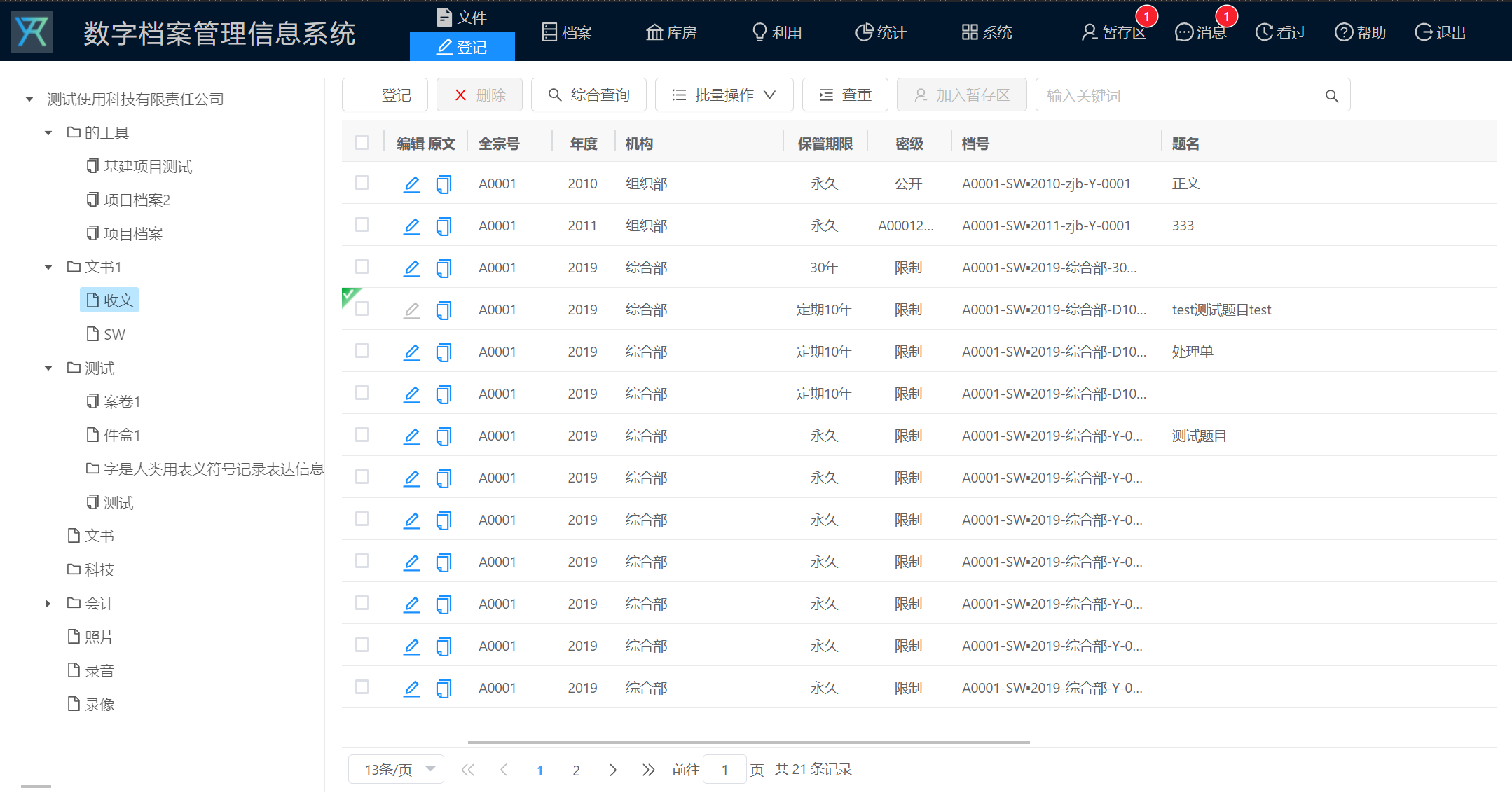1512x809 pixels.
Task: Expand the 会计 folder
Action: coord(48,604)
